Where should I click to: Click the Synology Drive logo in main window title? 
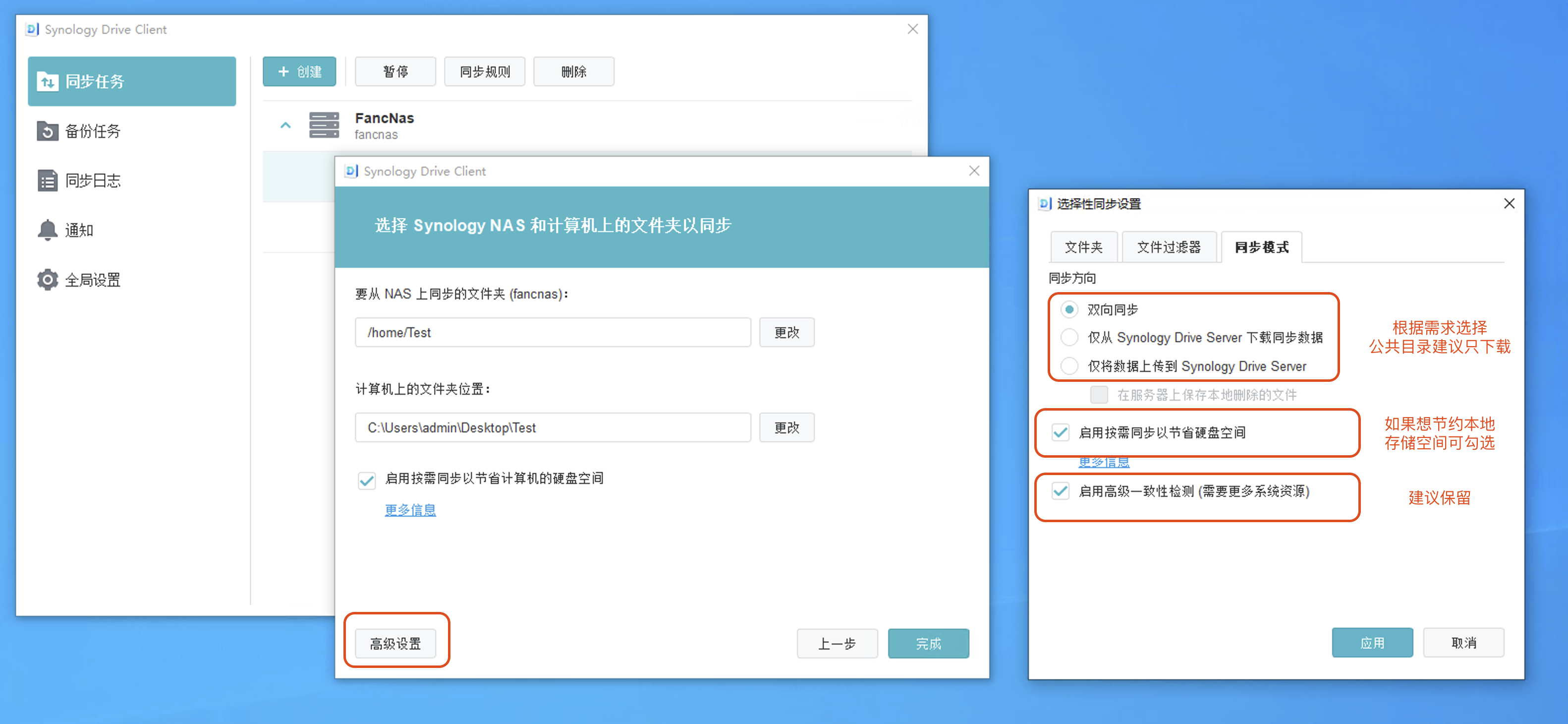point(32,29)
